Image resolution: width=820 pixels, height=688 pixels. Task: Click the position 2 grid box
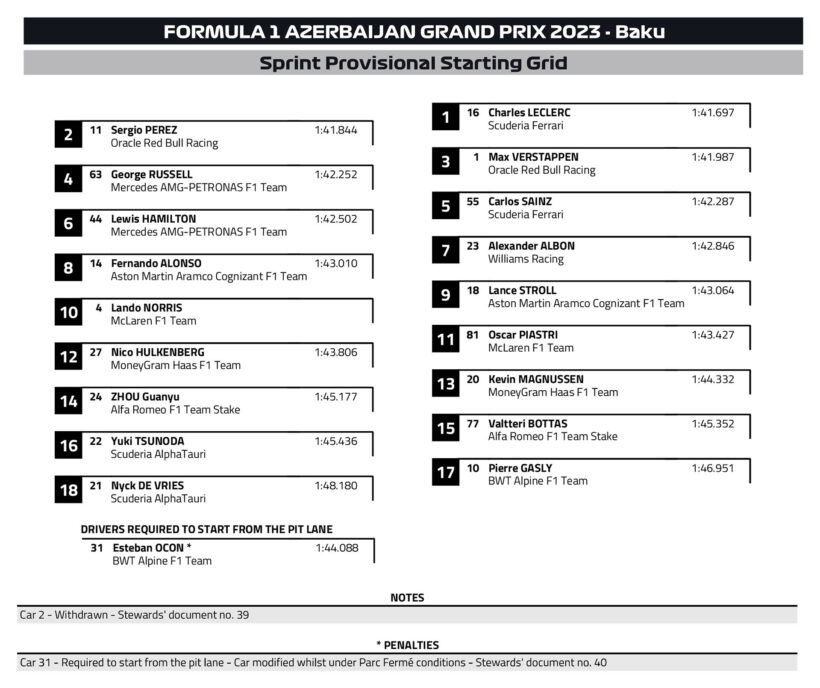68,135
